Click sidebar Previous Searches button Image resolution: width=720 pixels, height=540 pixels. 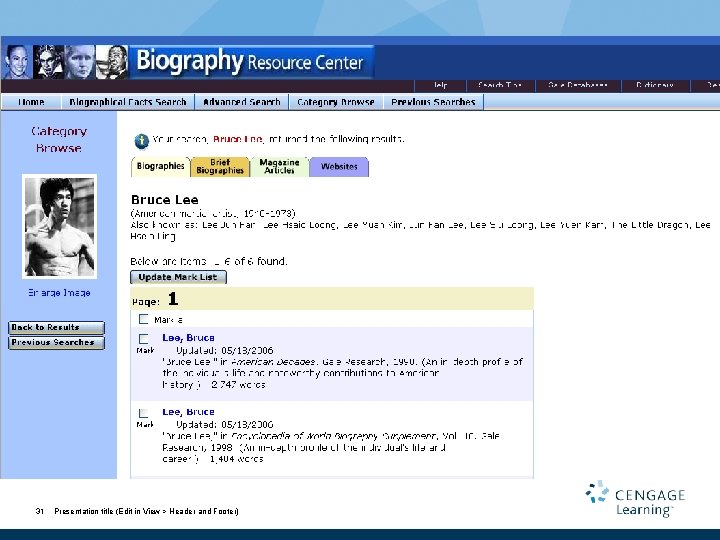(56, 343)
